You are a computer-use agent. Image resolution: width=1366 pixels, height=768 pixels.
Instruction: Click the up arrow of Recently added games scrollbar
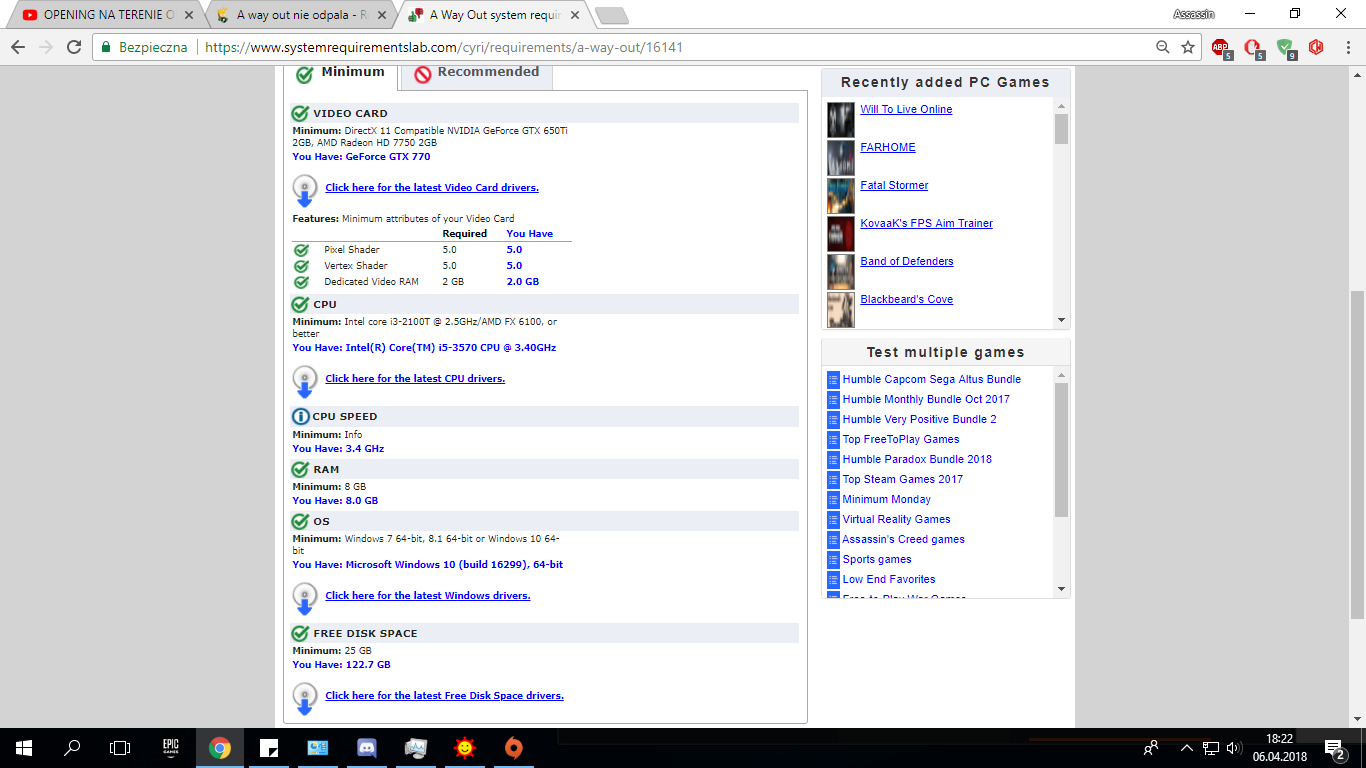pos(1061,105)
